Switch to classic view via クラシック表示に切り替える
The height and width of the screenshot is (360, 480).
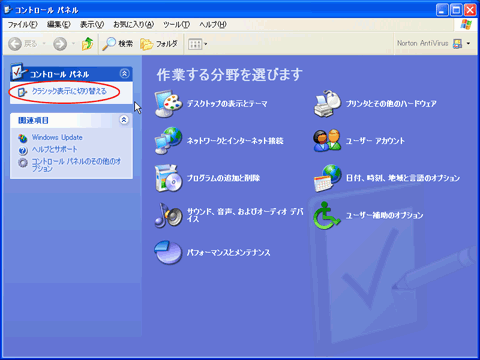click(x=69, y=91)
